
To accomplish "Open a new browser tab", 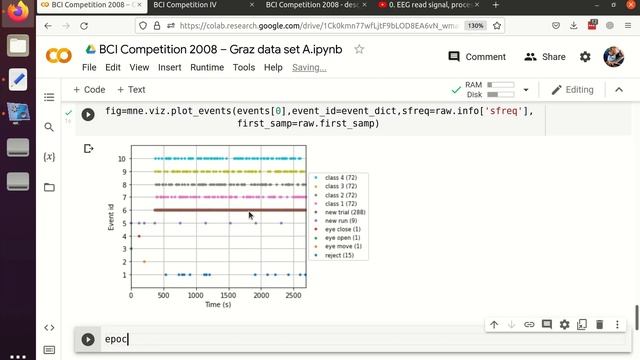I will [496, 5].
